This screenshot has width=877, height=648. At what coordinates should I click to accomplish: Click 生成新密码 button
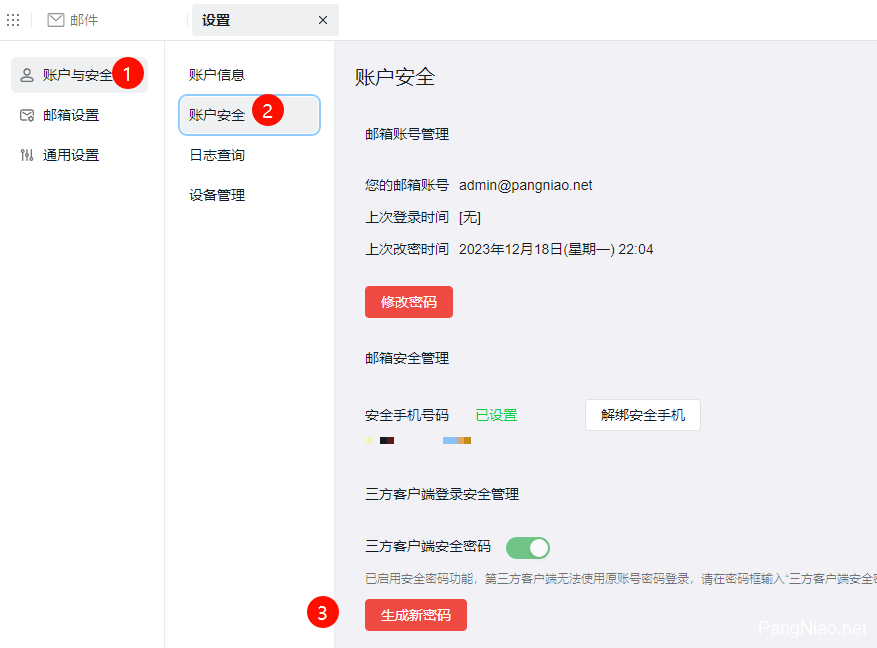click(x=416, y=615)
